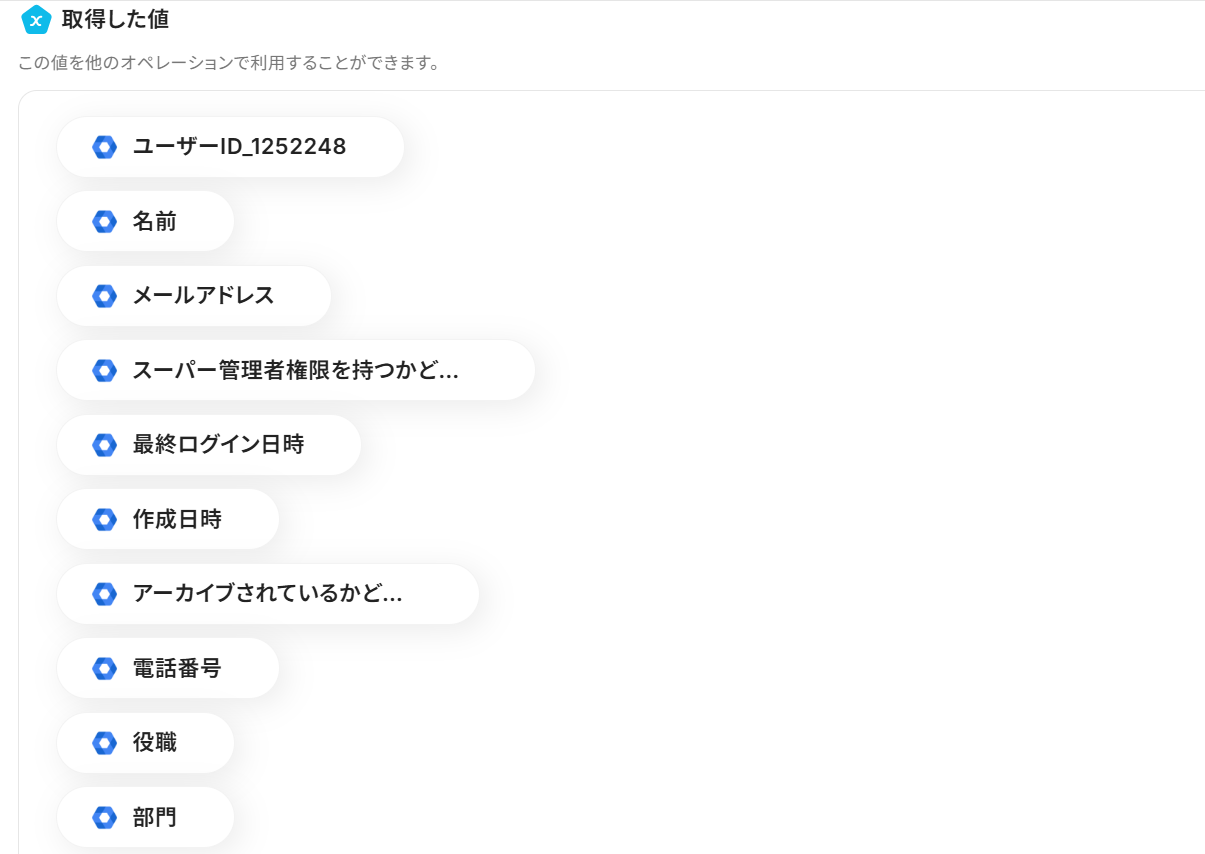1205x854 pixels.
Task: Select the 名前 value chip
Action: pos(155,221)
